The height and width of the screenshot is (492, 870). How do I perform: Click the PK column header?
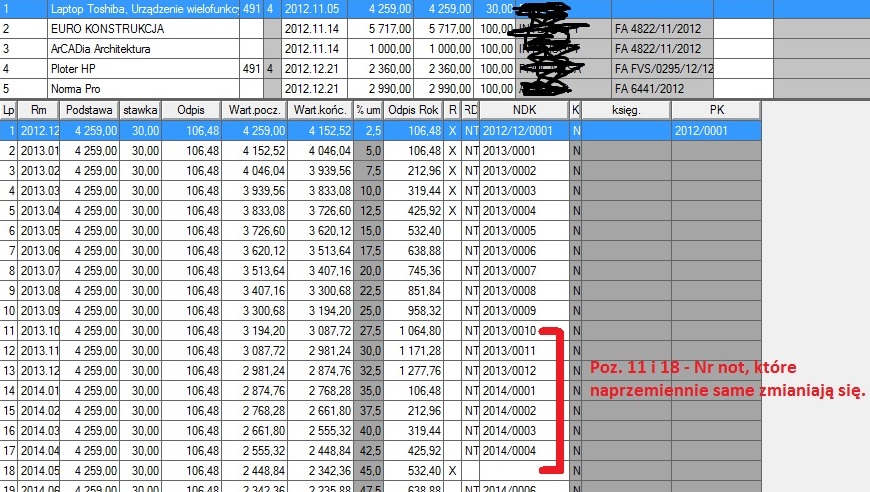pyautogui.click(x=716, y=110)
